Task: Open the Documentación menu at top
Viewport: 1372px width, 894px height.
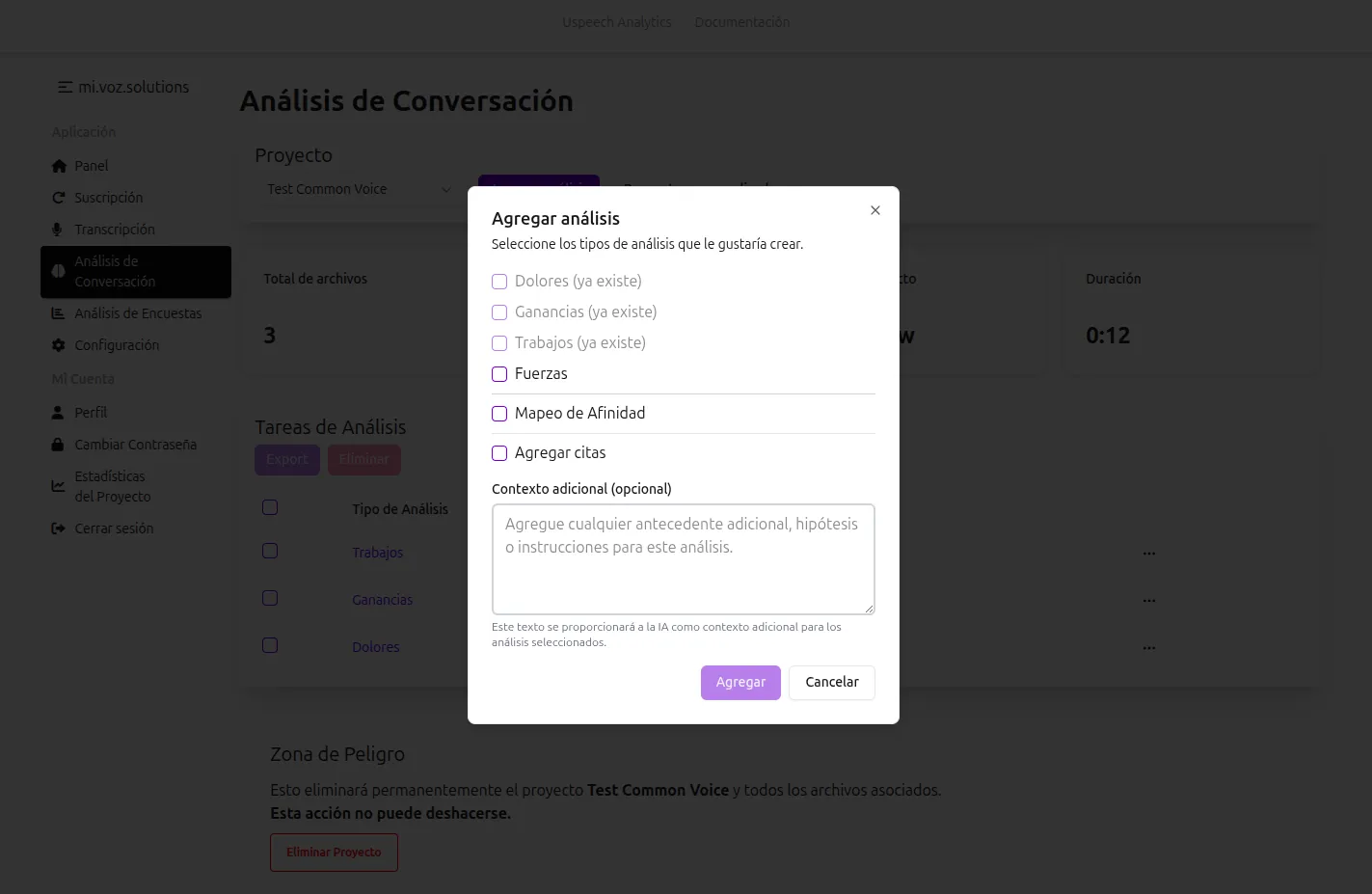Action: [741, 21]
